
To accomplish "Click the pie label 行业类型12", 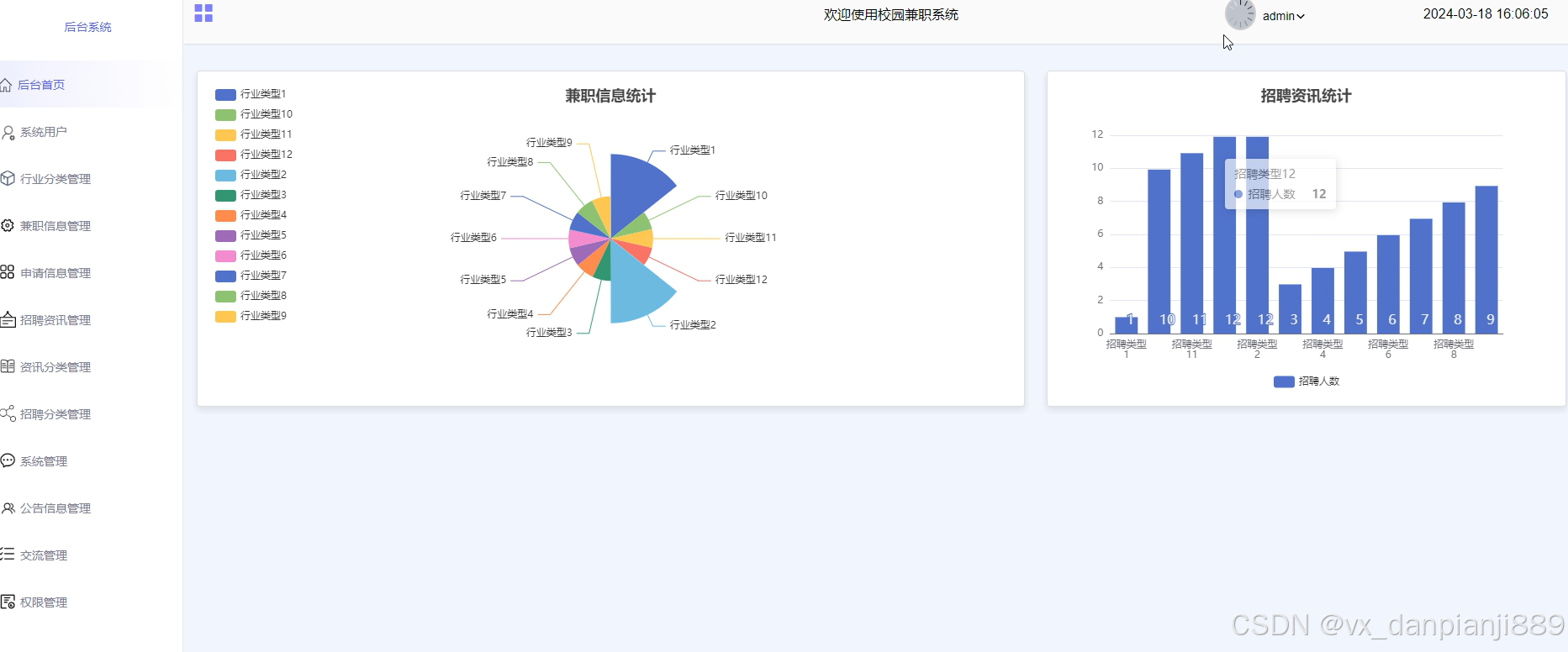I will [741, 280].
